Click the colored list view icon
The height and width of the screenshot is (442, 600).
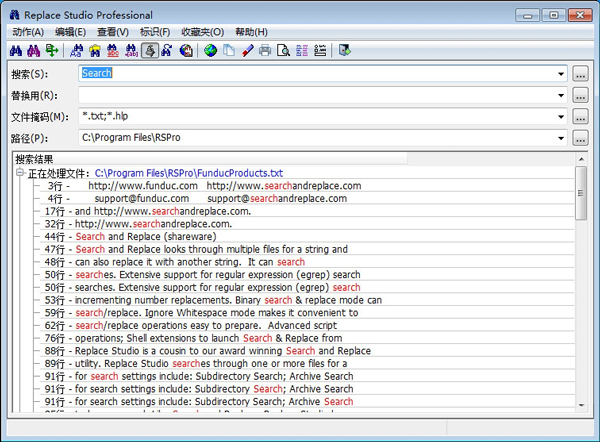point(302,51)
